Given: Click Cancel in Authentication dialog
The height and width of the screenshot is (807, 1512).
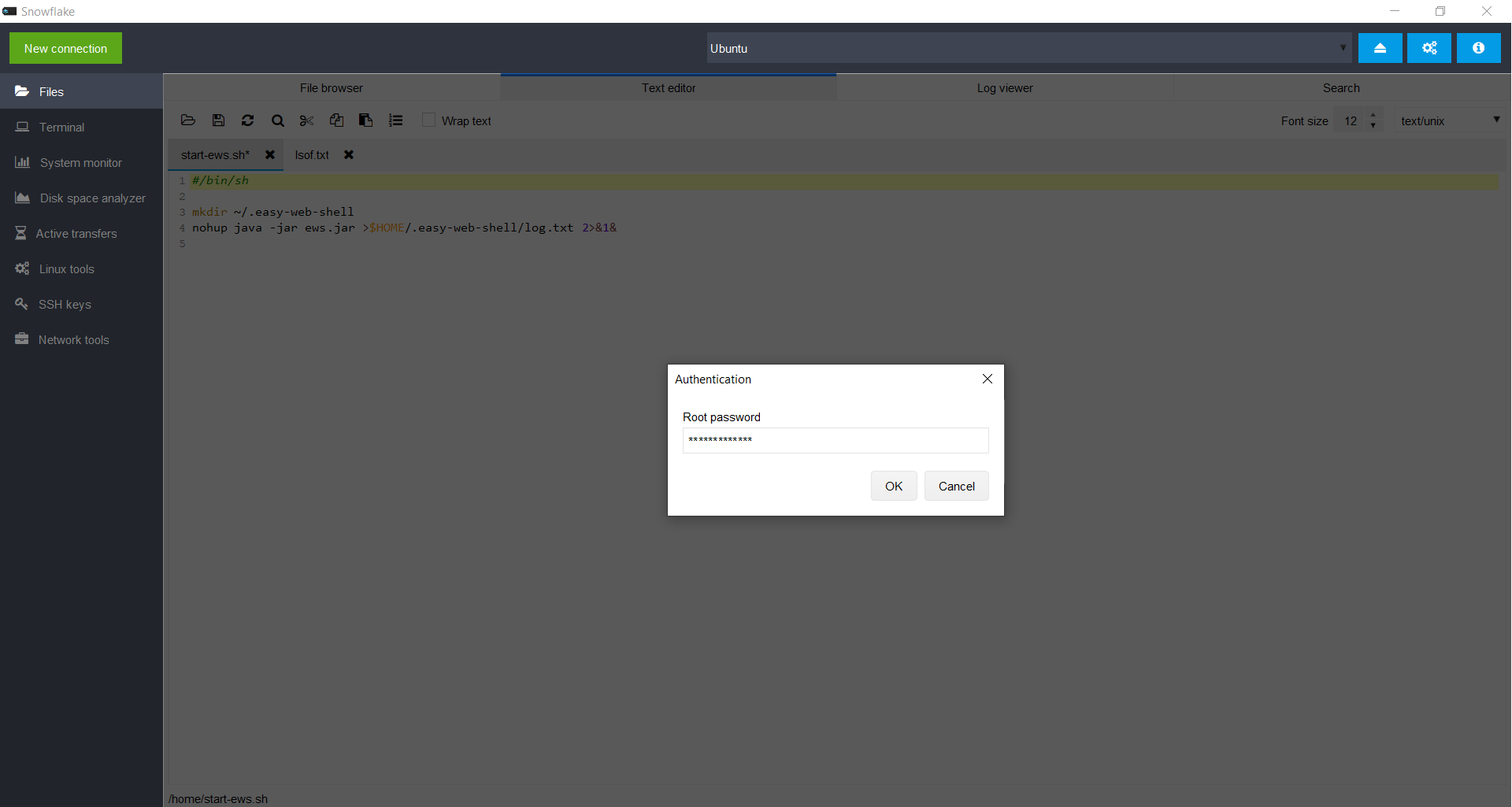Looking at the screenshot, I should click(957, 486).
